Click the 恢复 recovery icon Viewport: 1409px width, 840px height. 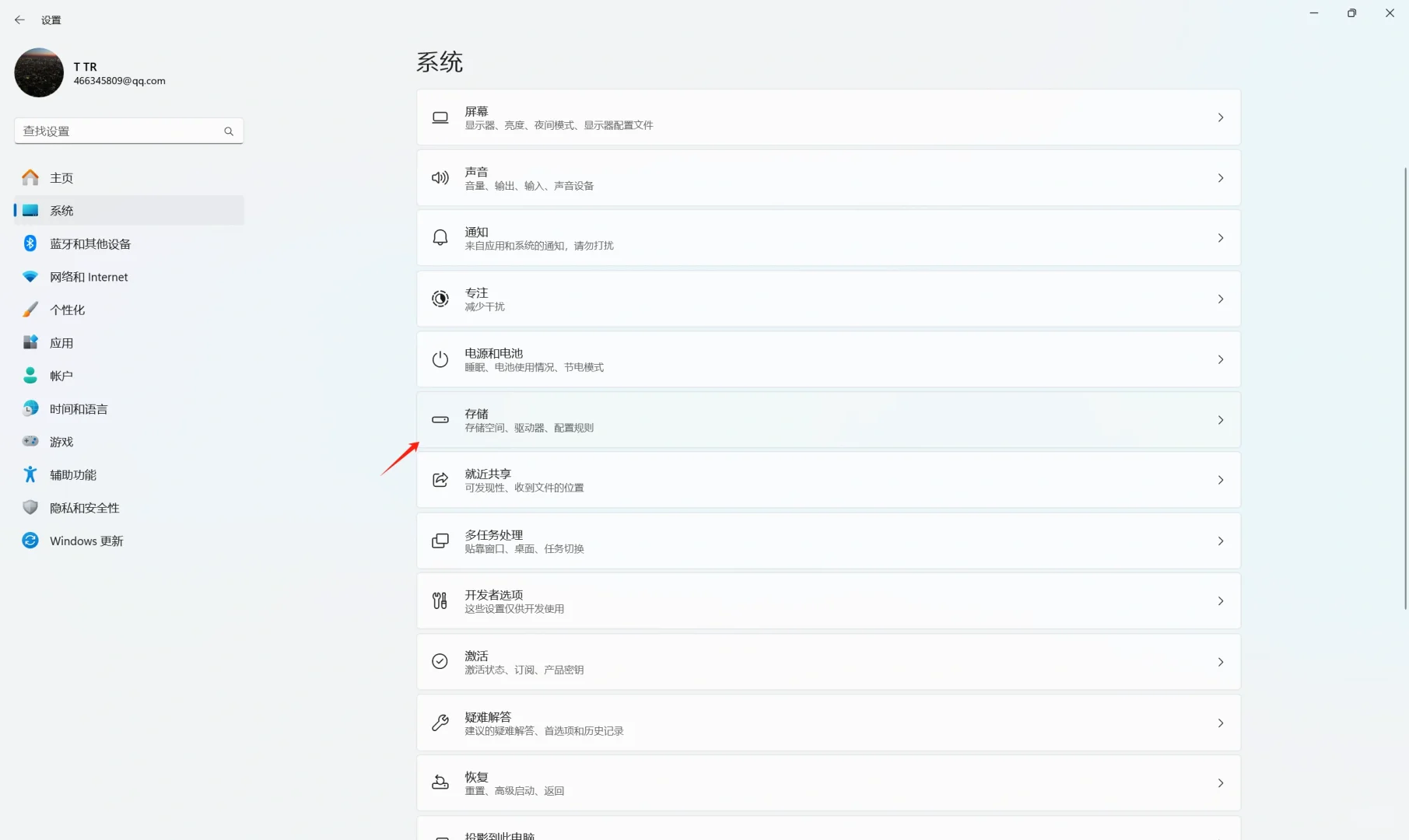coord(440,782)
